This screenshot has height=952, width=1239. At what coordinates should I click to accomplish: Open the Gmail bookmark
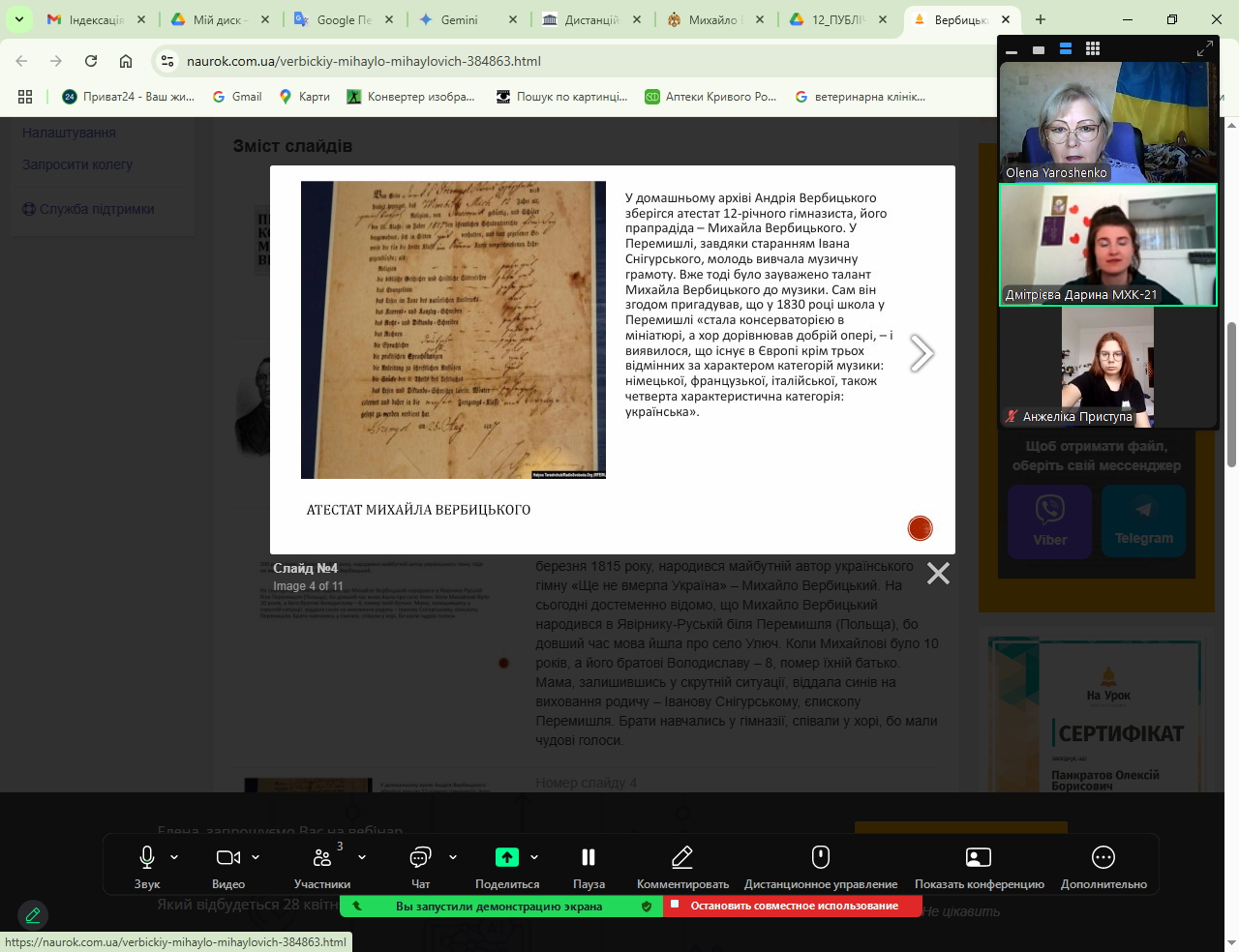(238, 97)
